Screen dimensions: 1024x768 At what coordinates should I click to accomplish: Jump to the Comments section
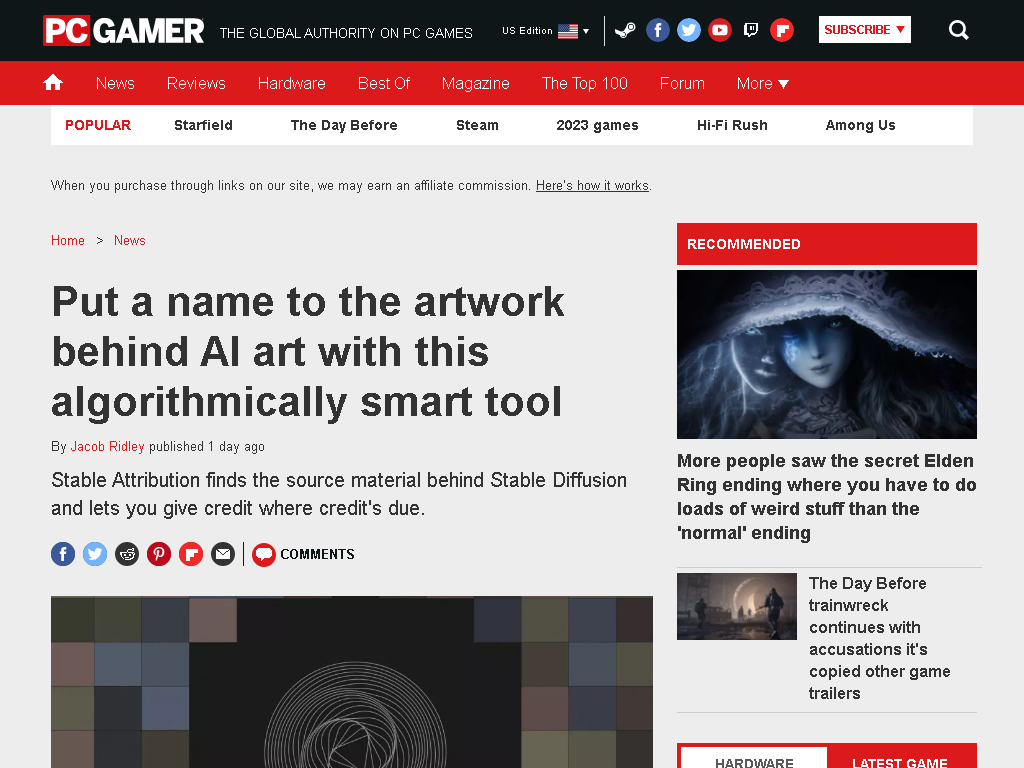(x=304, y=554)
